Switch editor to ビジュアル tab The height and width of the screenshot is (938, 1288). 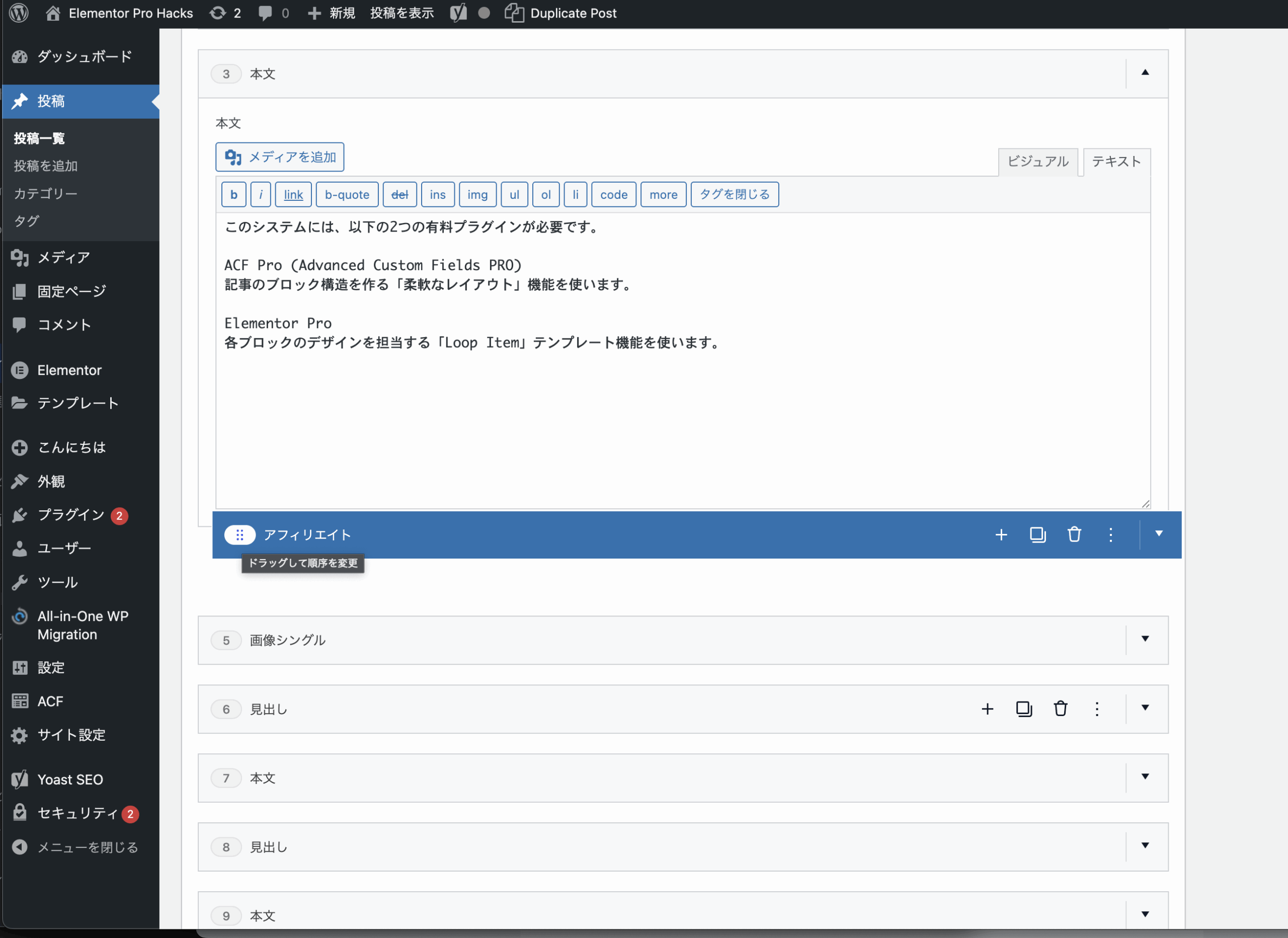(1037, 162)
